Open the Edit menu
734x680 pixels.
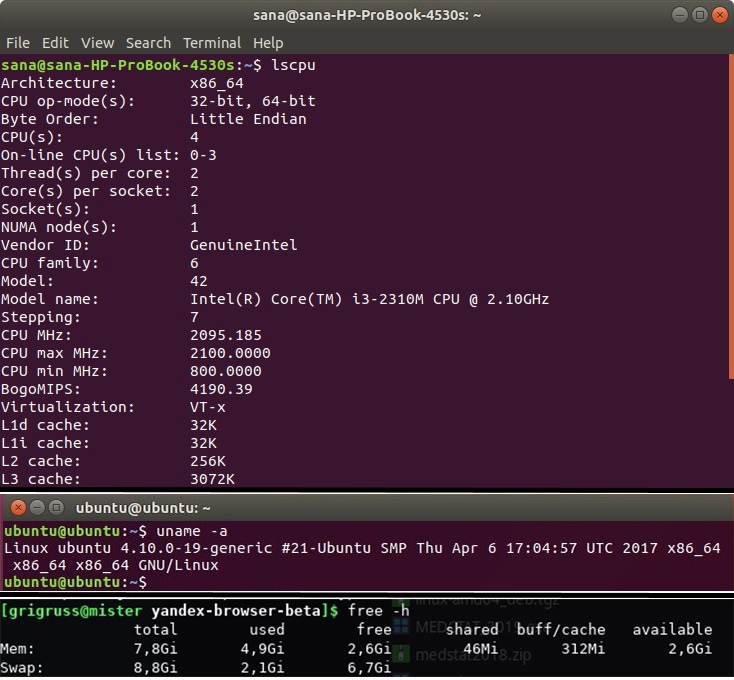55,43
